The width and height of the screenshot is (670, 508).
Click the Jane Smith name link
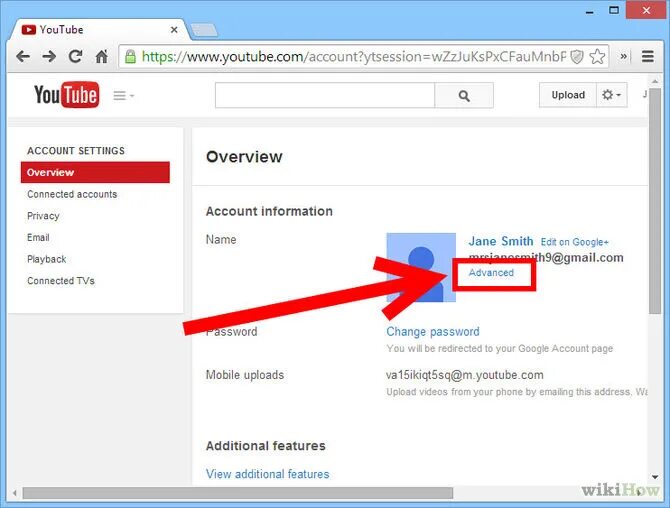click(x=501, y=241)
